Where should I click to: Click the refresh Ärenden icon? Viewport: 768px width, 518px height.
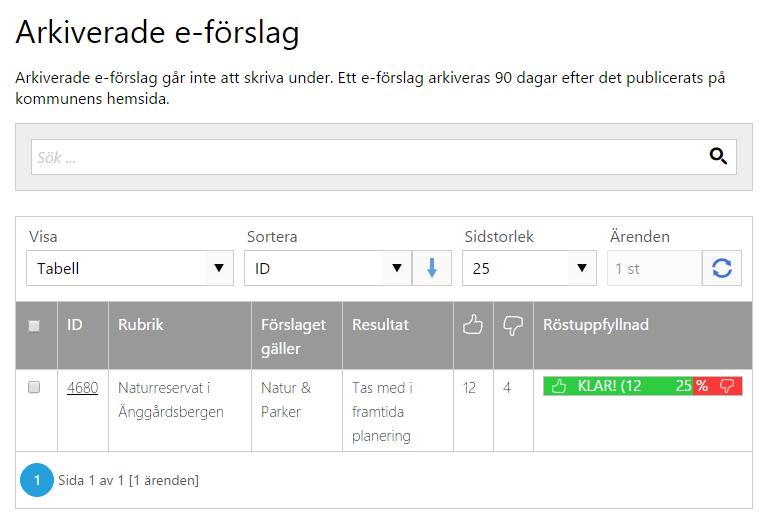(x=721, y=268)
